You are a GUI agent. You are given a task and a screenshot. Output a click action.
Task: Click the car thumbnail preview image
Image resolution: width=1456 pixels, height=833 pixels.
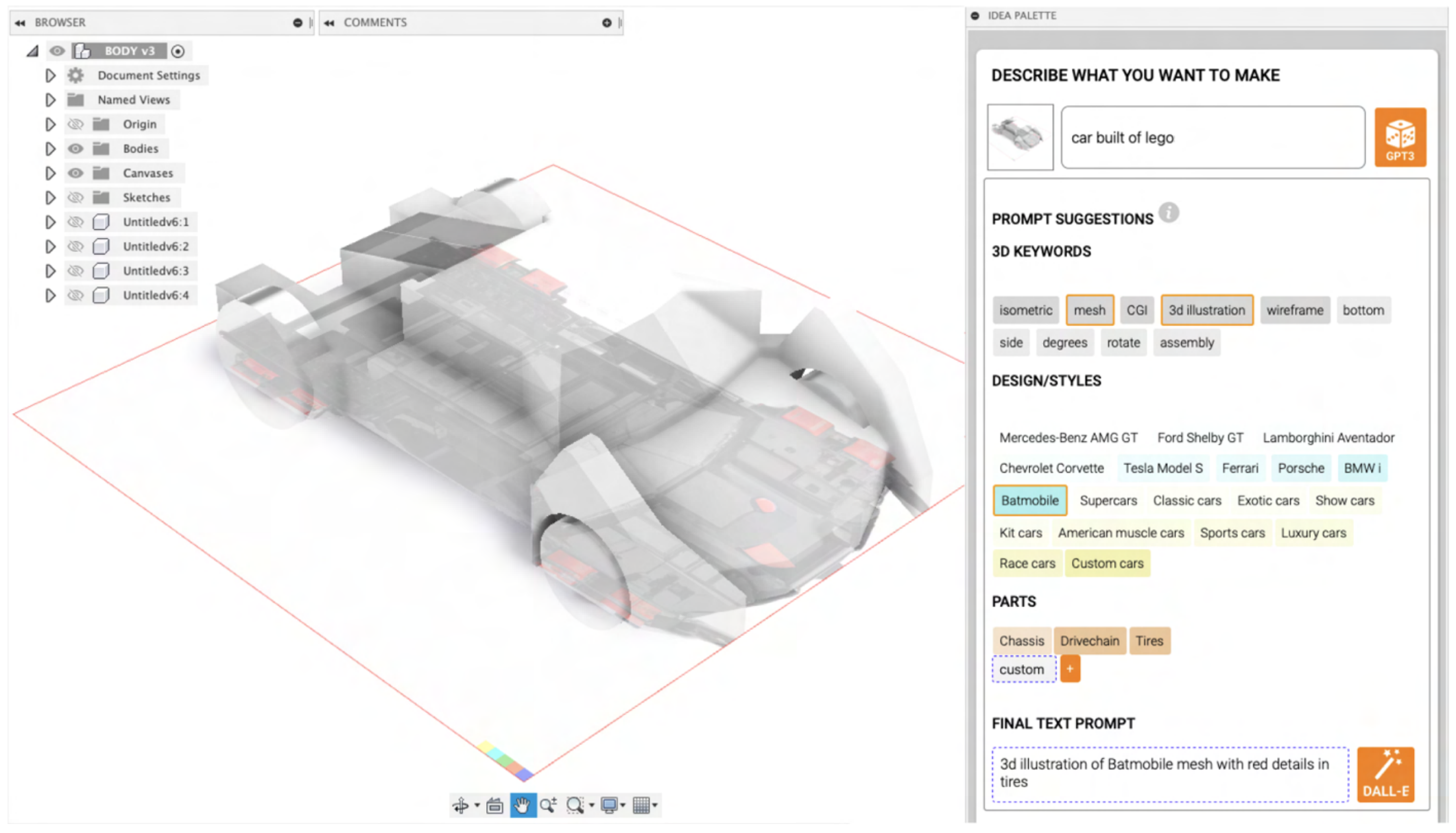coord(1020,137)
